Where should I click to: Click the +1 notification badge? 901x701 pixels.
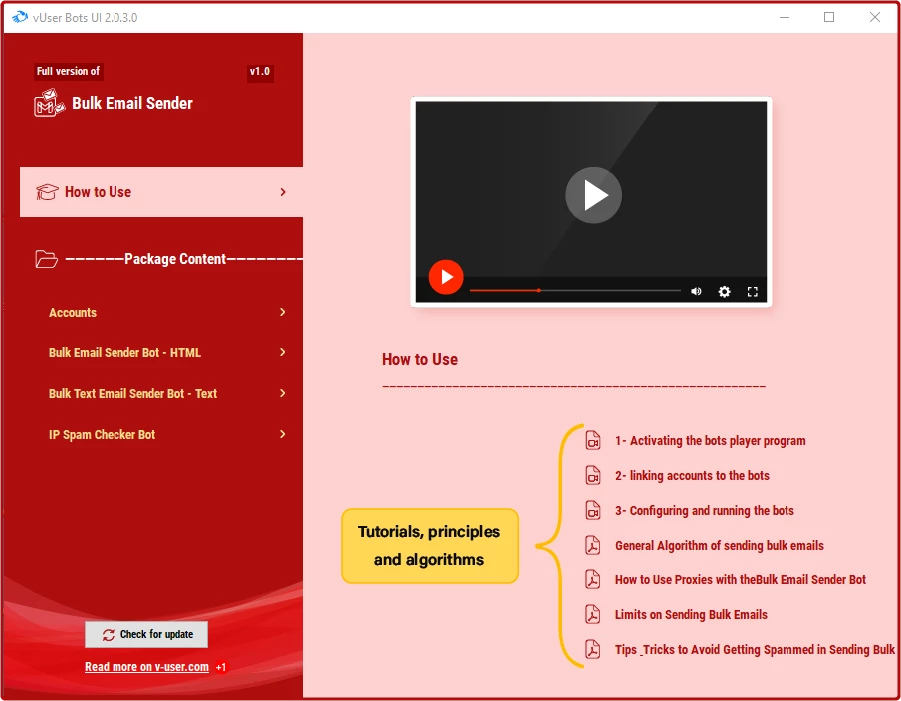pos(221,667)
